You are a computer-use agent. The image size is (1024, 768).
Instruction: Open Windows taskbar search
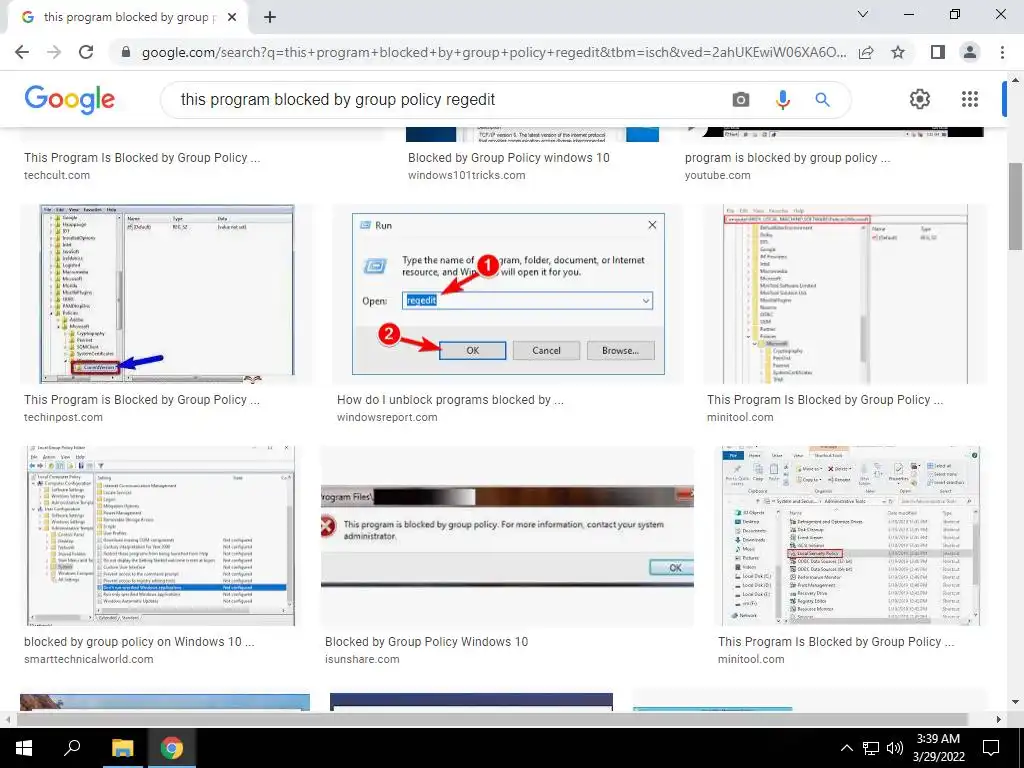tap(72, 748)
